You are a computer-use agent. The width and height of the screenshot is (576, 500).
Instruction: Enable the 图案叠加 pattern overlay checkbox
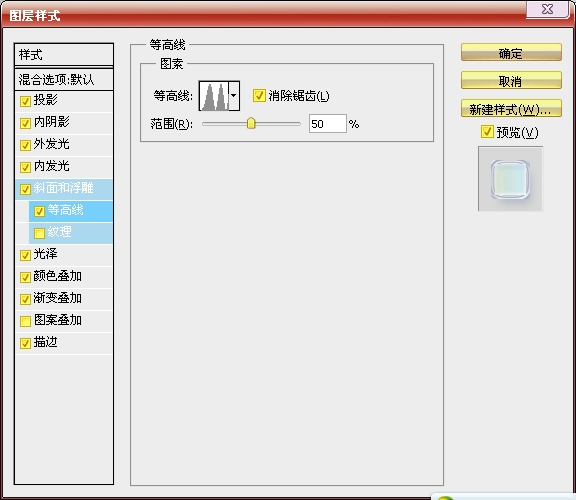point(25,321)
